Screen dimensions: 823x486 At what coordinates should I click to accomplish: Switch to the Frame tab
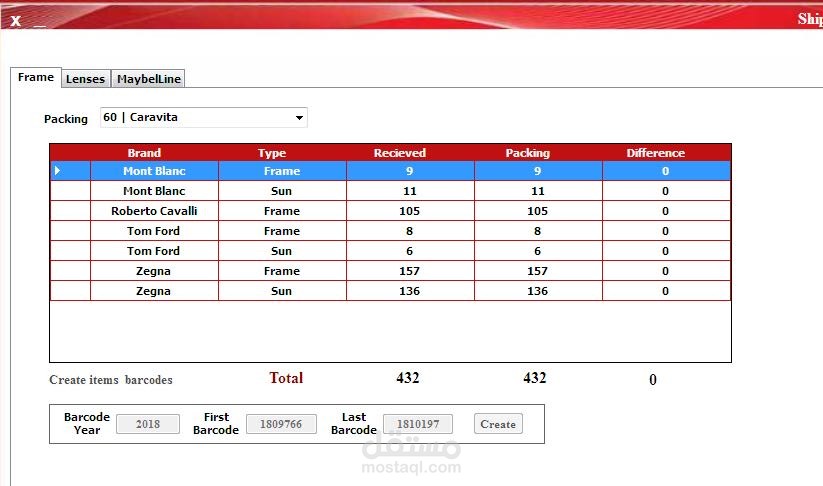pos(36,77)
